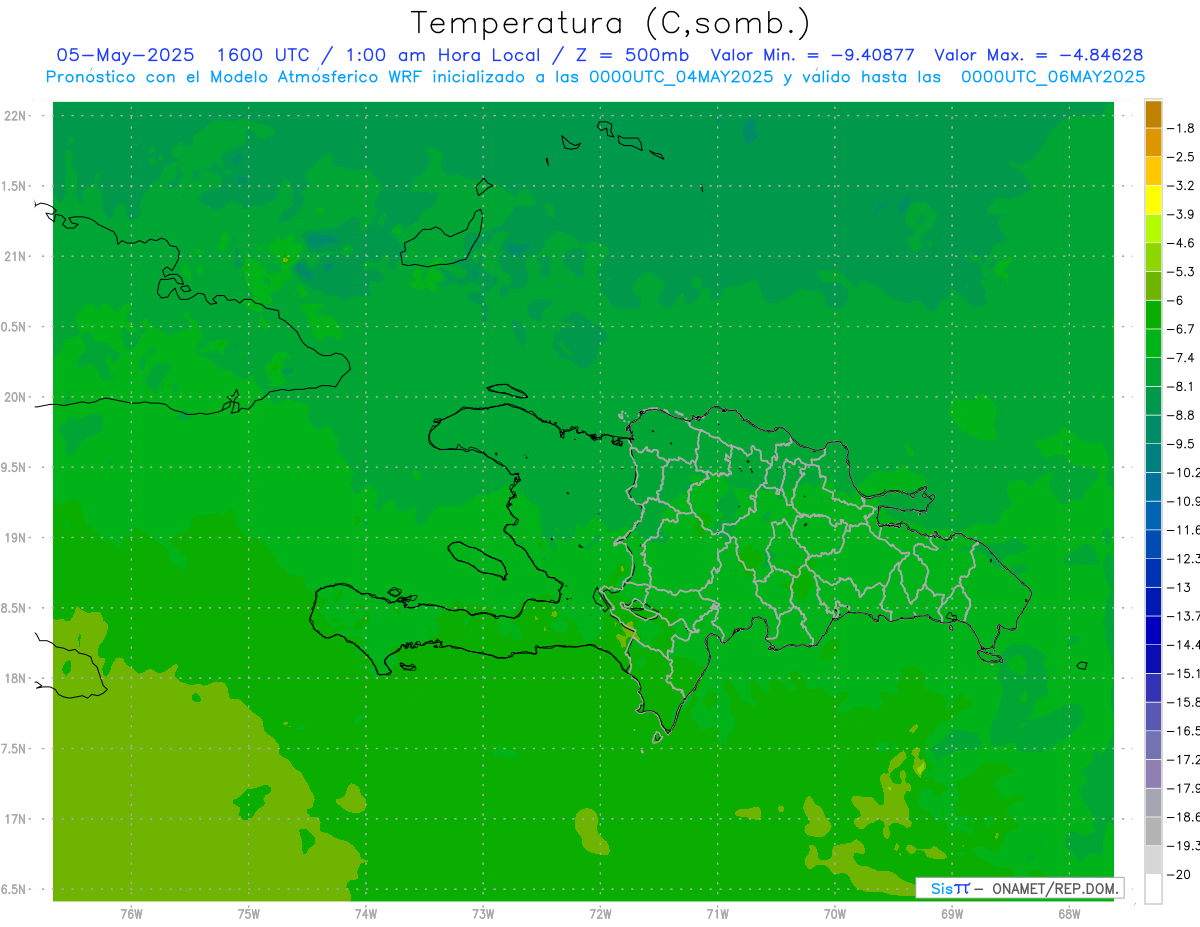Pick blue legend swatch between -13 and -13.7

(x=1153, y=601)
